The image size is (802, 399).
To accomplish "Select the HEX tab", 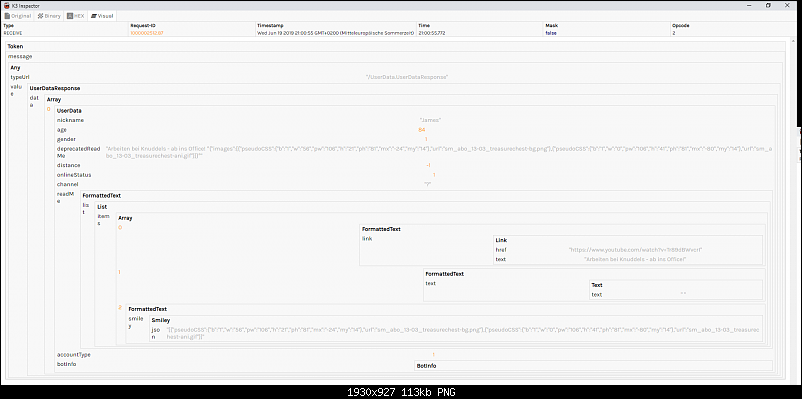I will click(76, 16).
